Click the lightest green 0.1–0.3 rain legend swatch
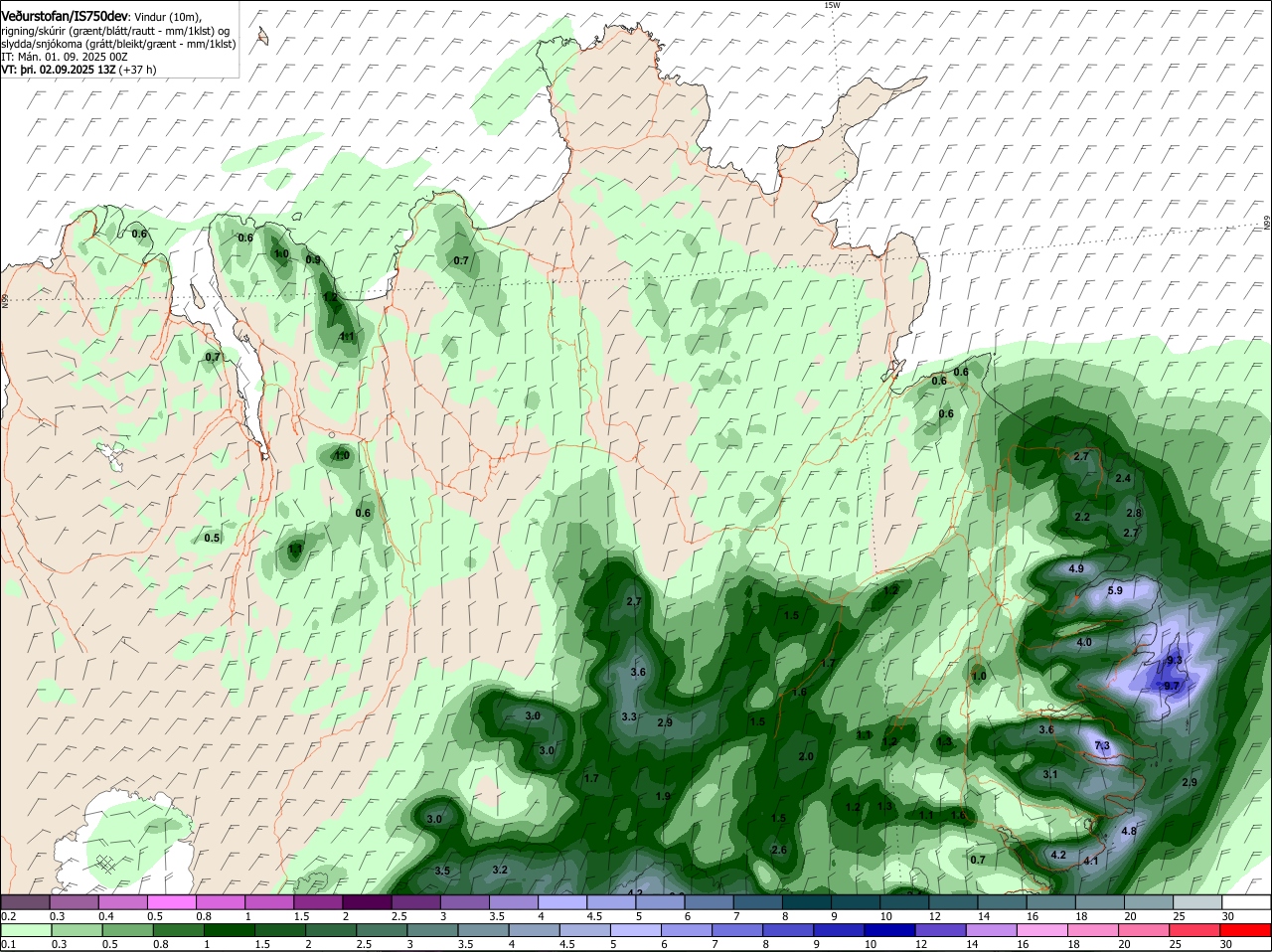 27,930
